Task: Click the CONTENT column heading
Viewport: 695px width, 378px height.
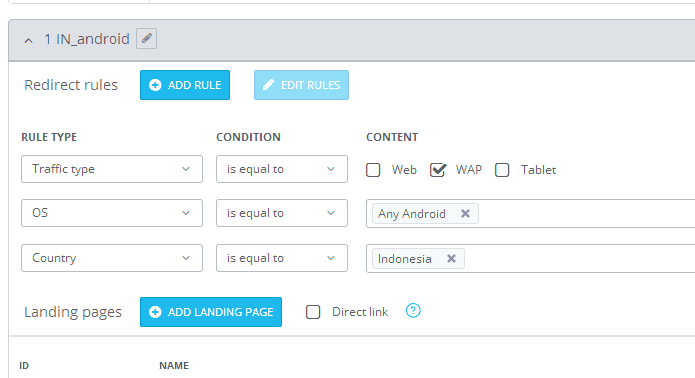Action: tap(392, 137)
